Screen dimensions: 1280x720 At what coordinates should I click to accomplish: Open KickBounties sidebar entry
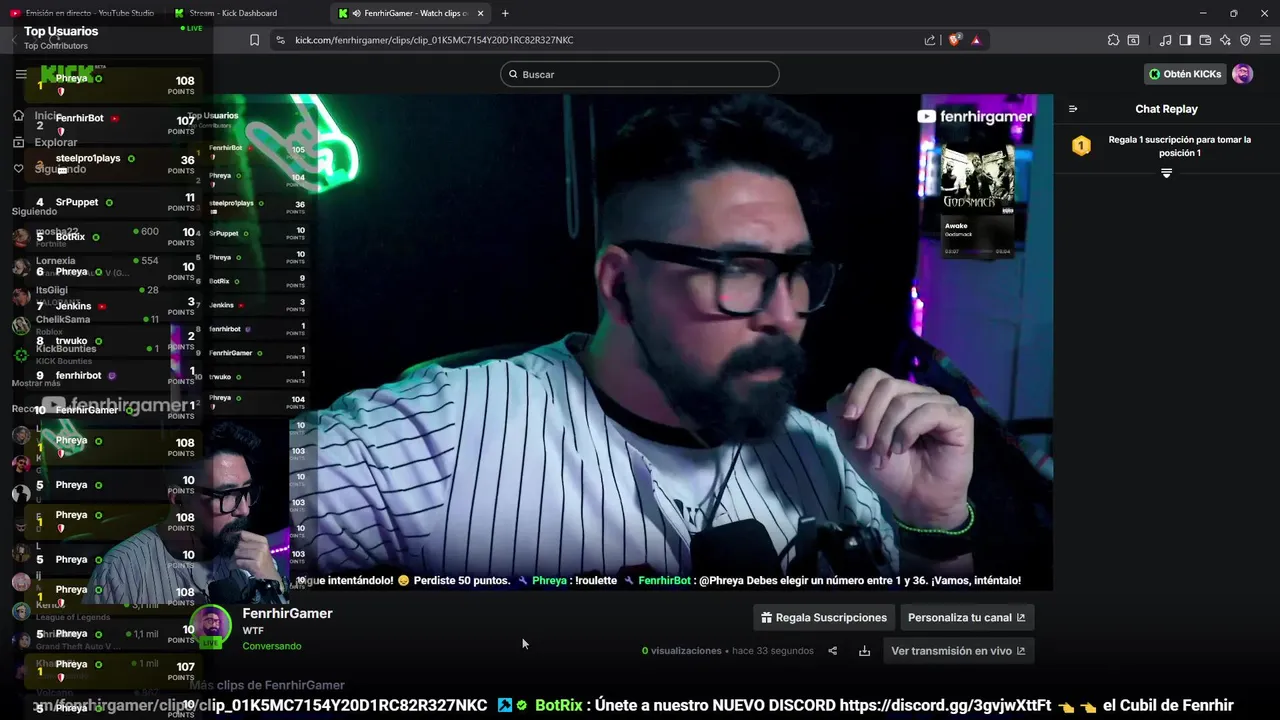pos(85,354)
